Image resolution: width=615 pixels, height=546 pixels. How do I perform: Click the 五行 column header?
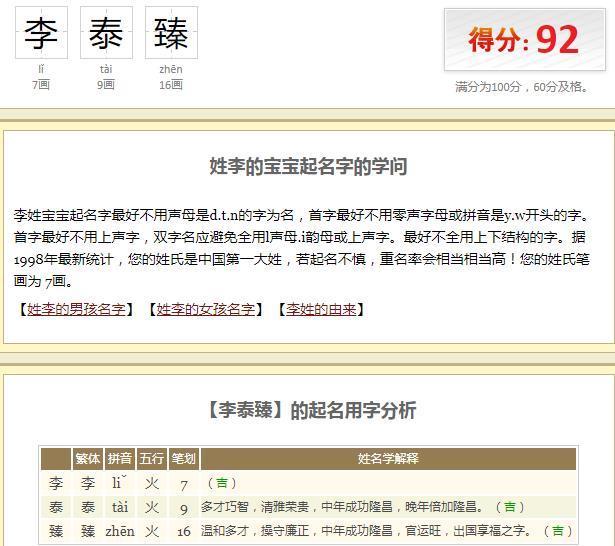(152, 459)
